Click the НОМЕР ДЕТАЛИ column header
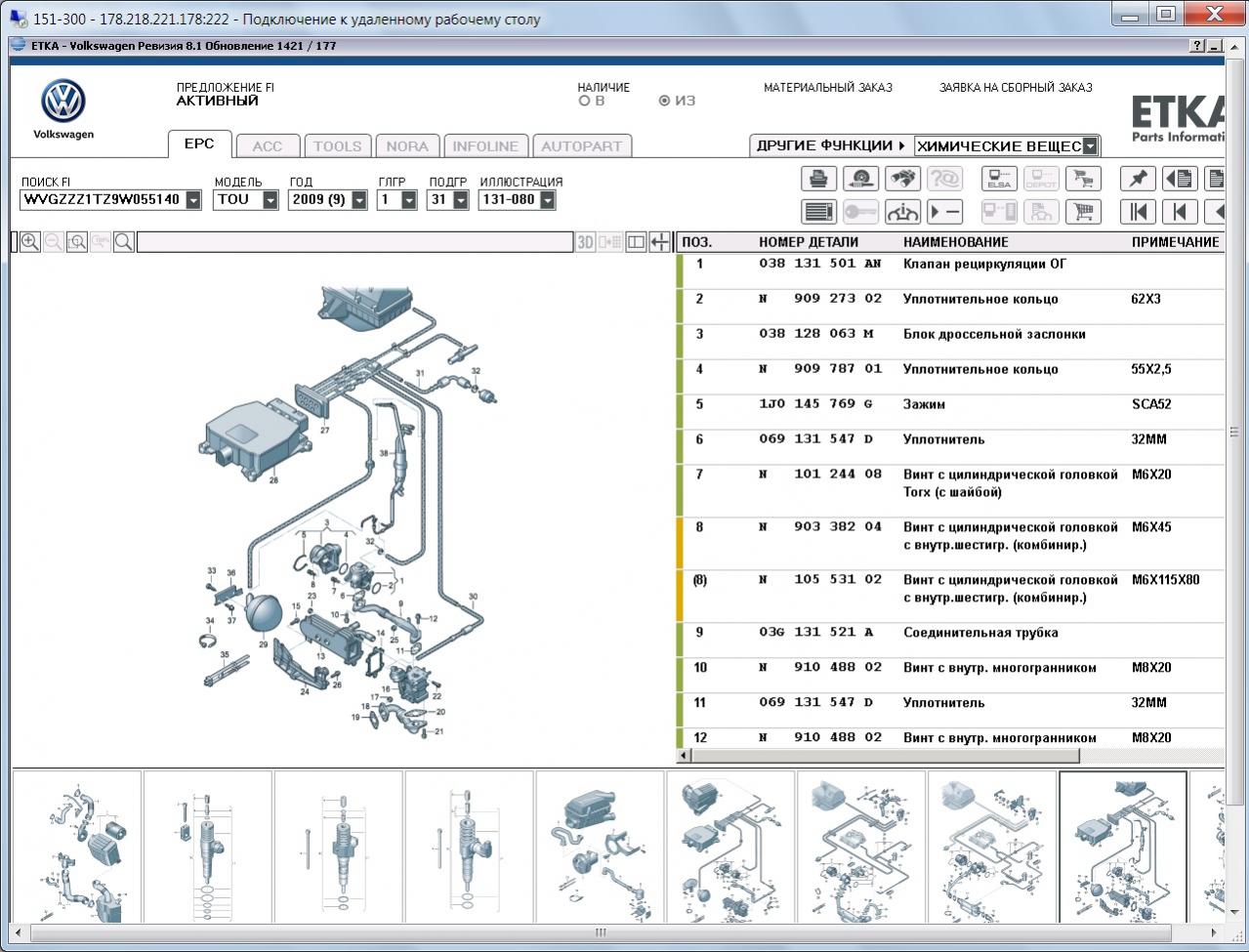 tap(809, 242)
